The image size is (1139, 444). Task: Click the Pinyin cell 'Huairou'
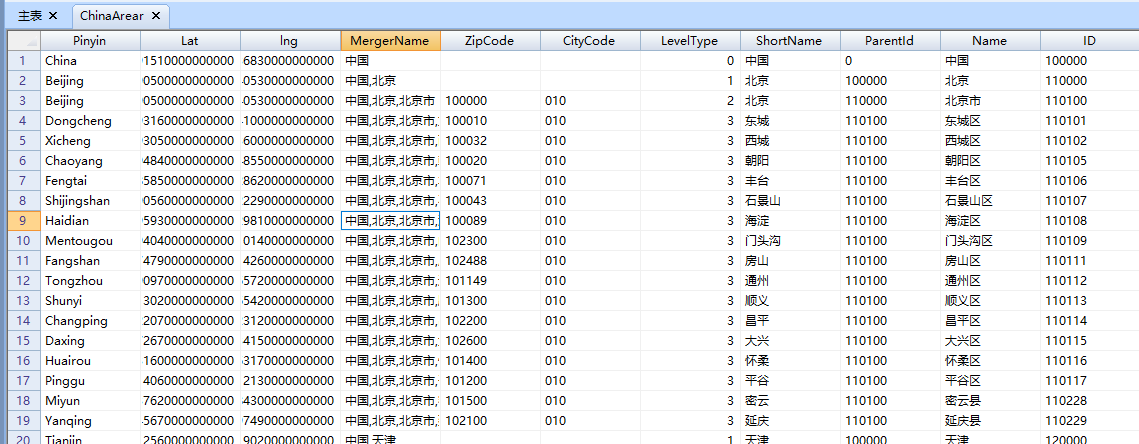coord(90,360)
